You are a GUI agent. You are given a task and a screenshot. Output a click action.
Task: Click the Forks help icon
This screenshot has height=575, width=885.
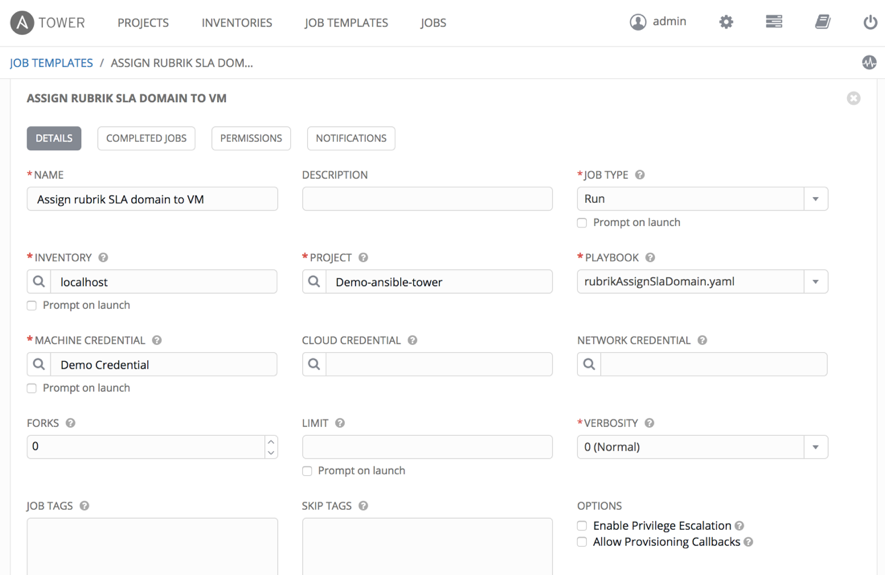point(70,423)
